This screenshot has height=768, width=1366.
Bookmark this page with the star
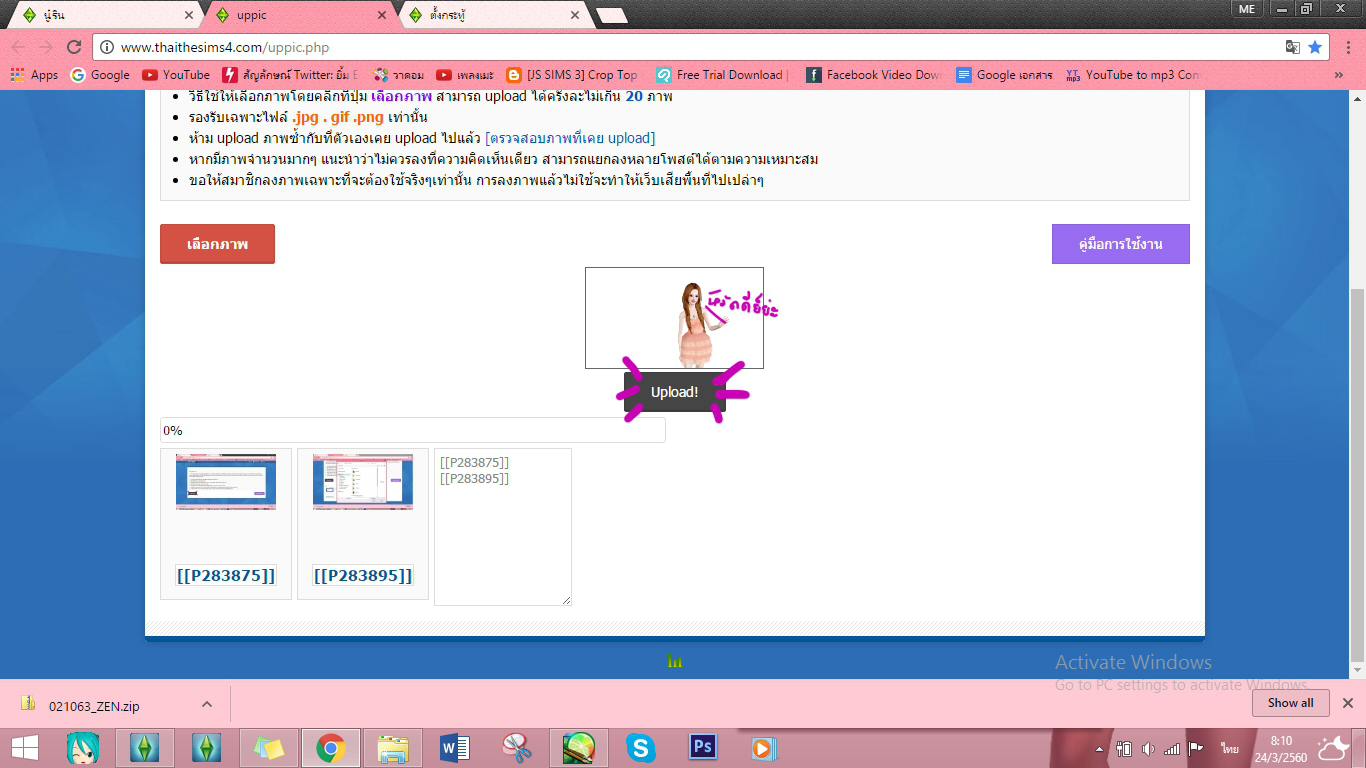[x=1315, y=47]
